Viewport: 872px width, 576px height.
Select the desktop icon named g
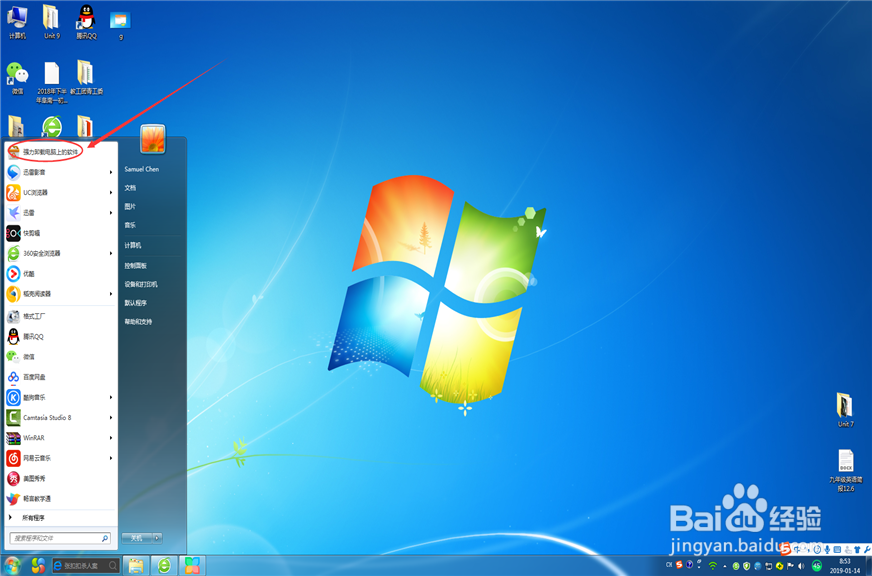click(120, 25)
